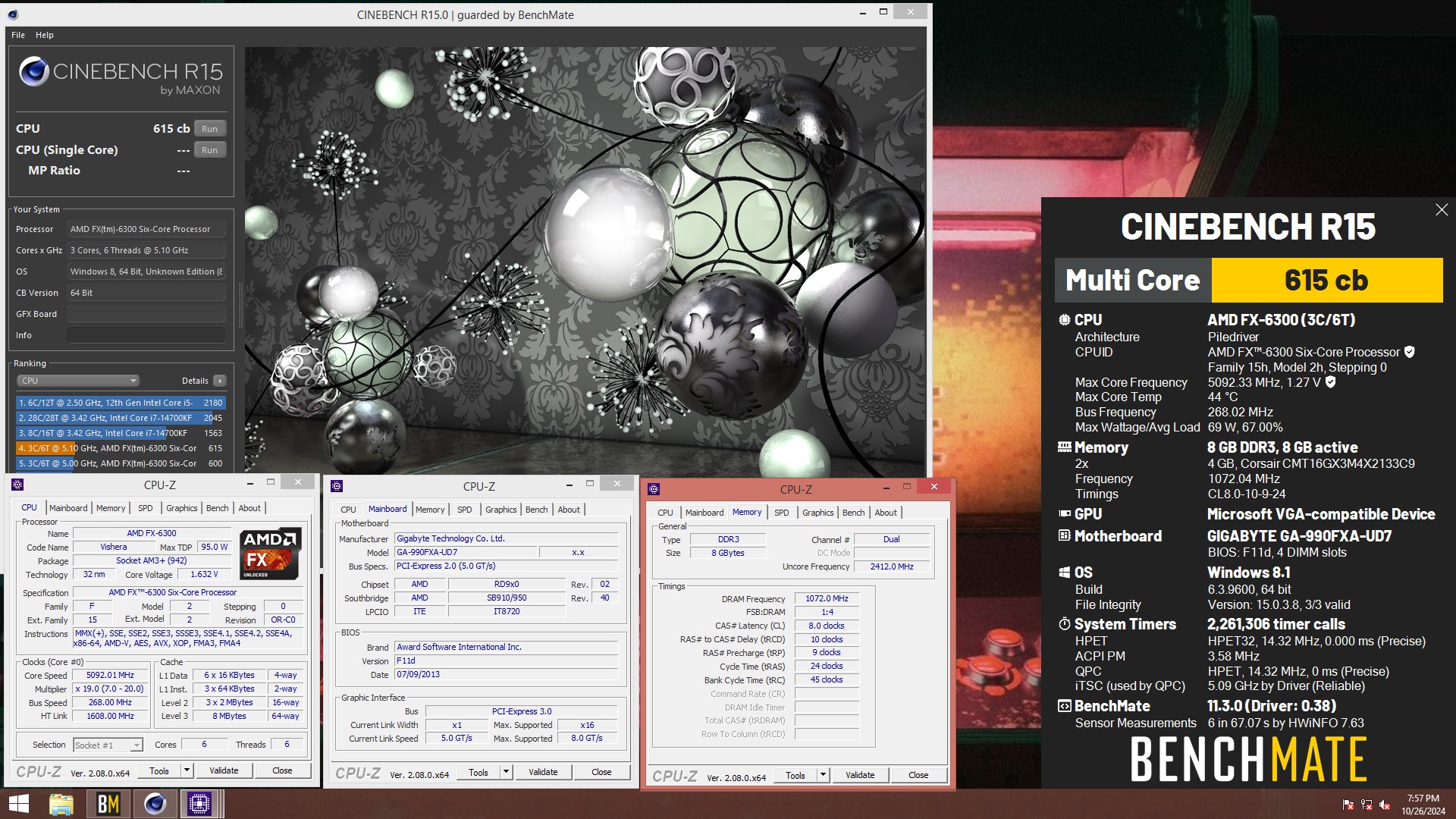Switch to Cinebench taskbar icon
Viewport: 1456px width, 819px height.
(x=155, y=804)
